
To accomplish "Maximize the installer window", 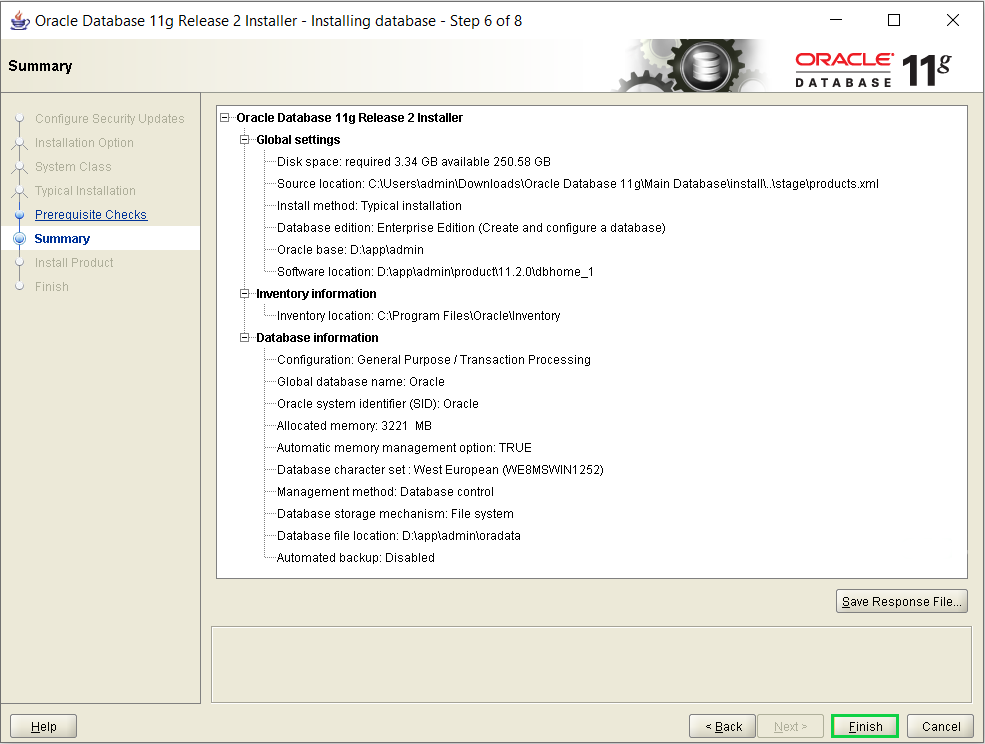I will [894, 20].
